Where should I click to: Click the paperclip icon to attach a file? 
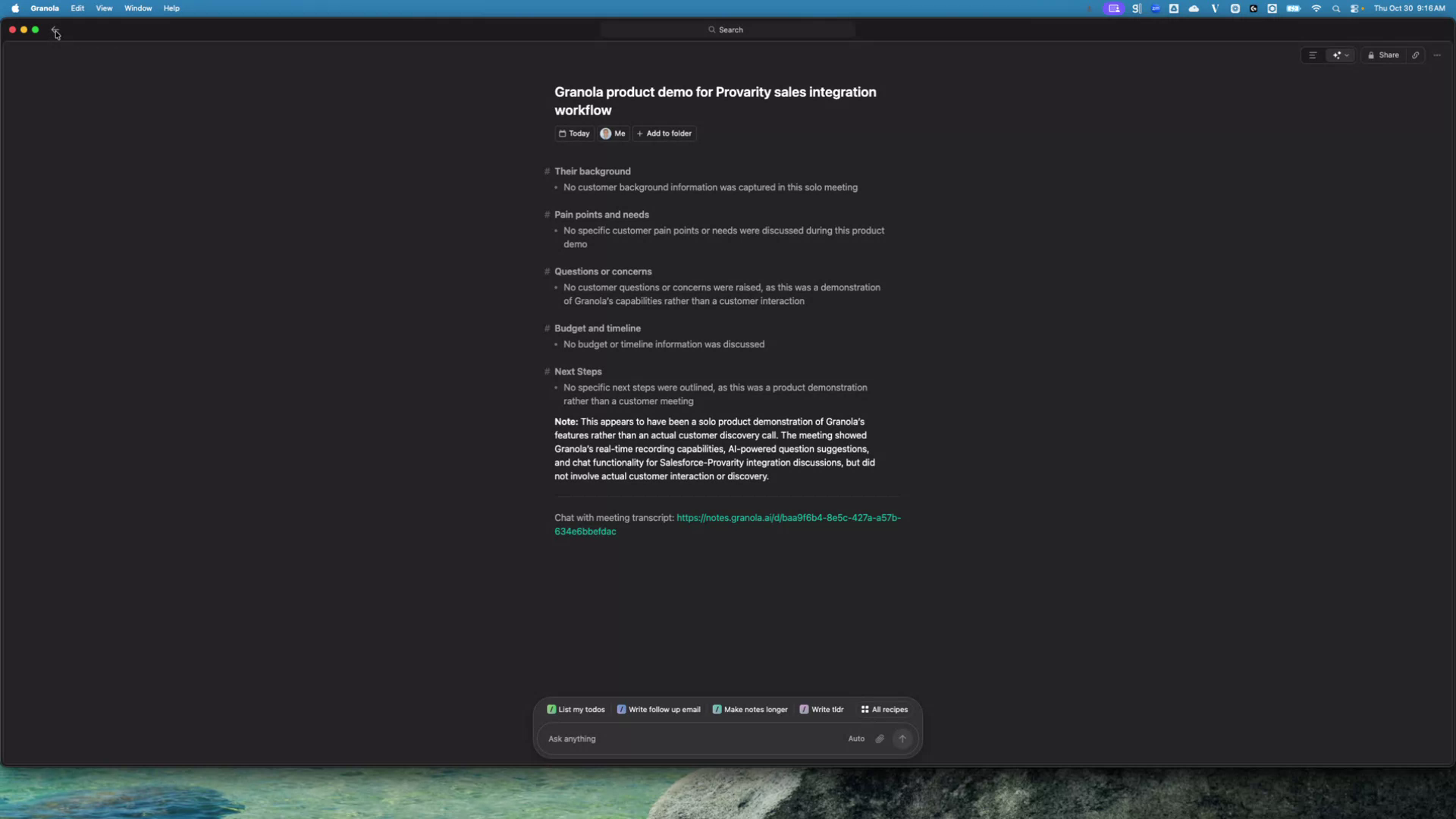pos(880,739)
